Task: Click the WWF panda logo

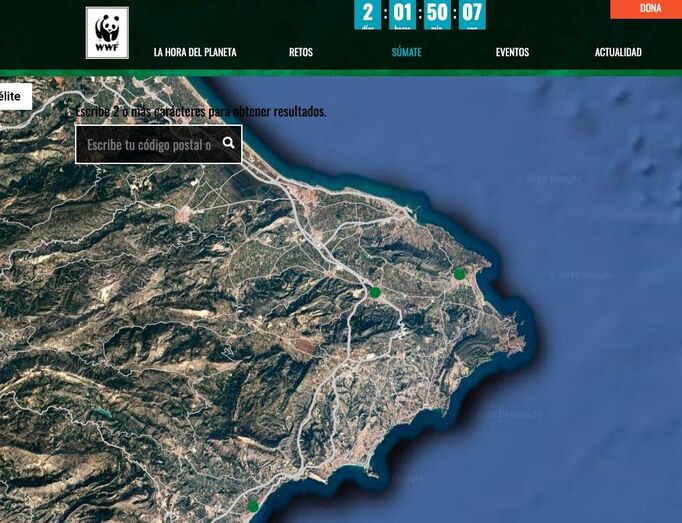Action: (x=107, y=33)
